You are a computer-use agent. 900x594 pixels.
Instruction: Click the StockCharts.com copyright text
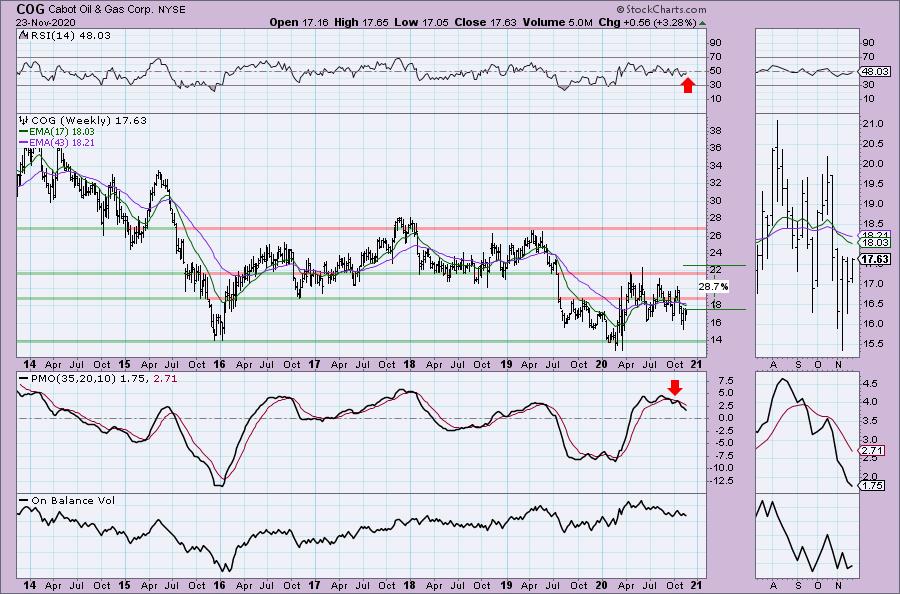pos(661,9)
